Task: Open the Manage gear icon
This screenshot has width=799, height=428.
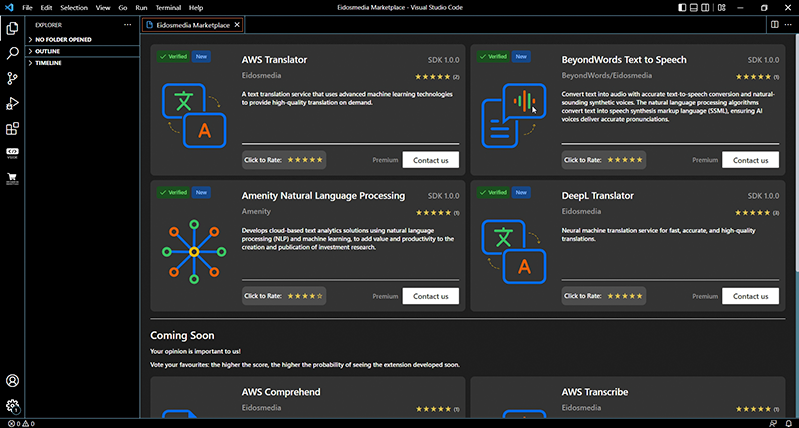Action: point(12,405)
